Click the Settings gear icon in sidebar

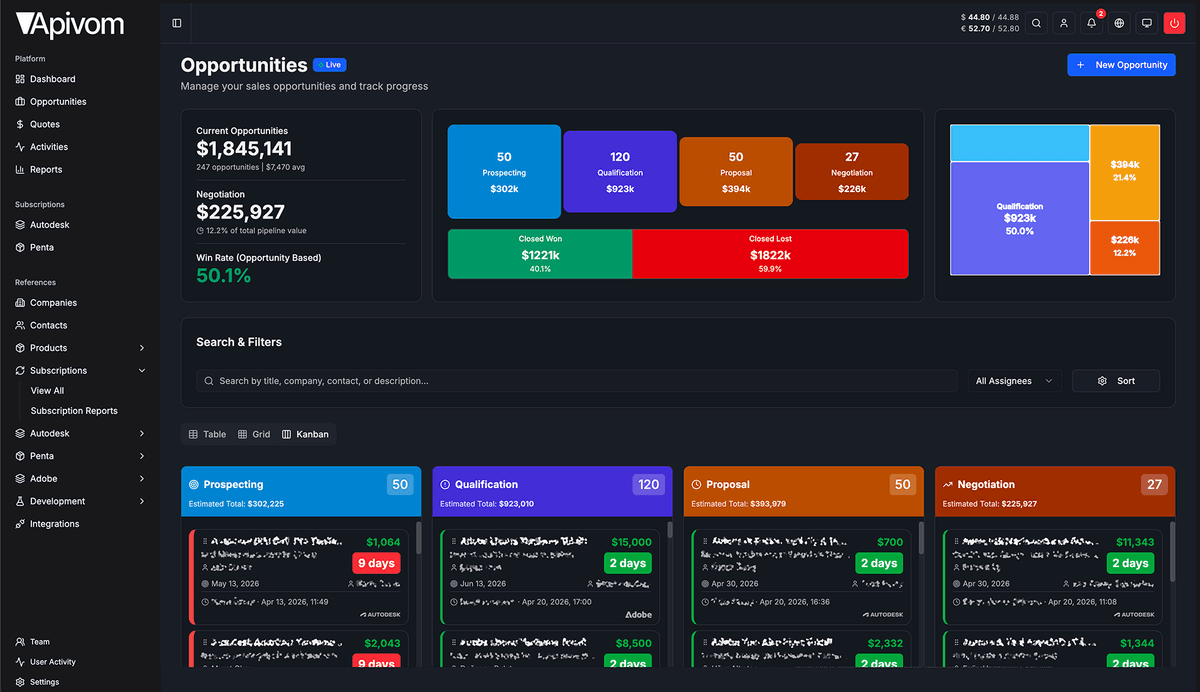pyautogui.click(x=20, y=682)
